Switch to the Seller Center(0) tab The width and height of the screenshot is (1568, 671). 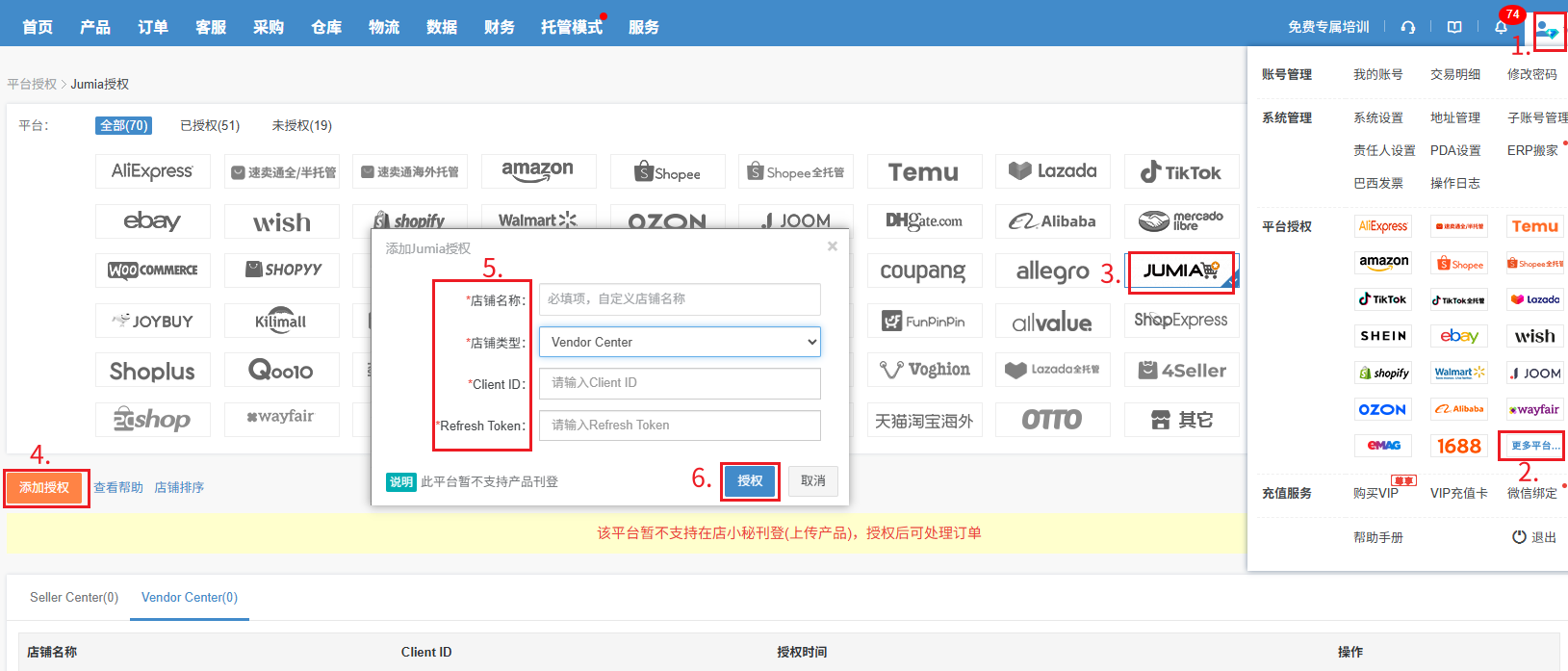pos(74,597)
